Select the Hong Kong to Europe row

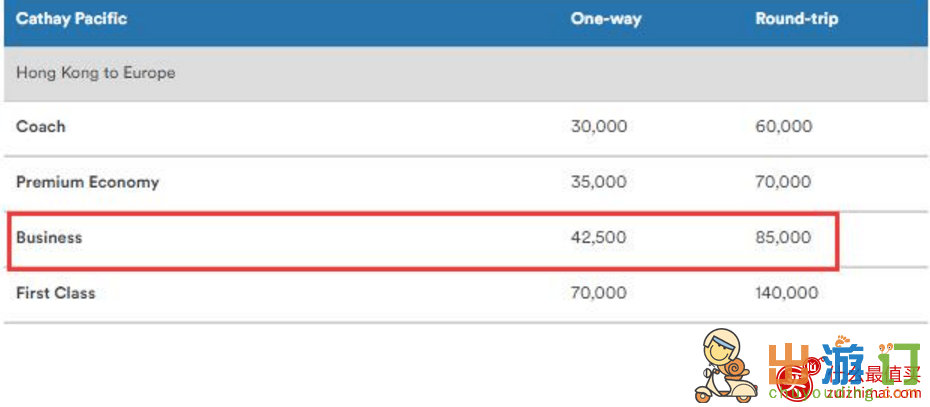tap(466, 74)
